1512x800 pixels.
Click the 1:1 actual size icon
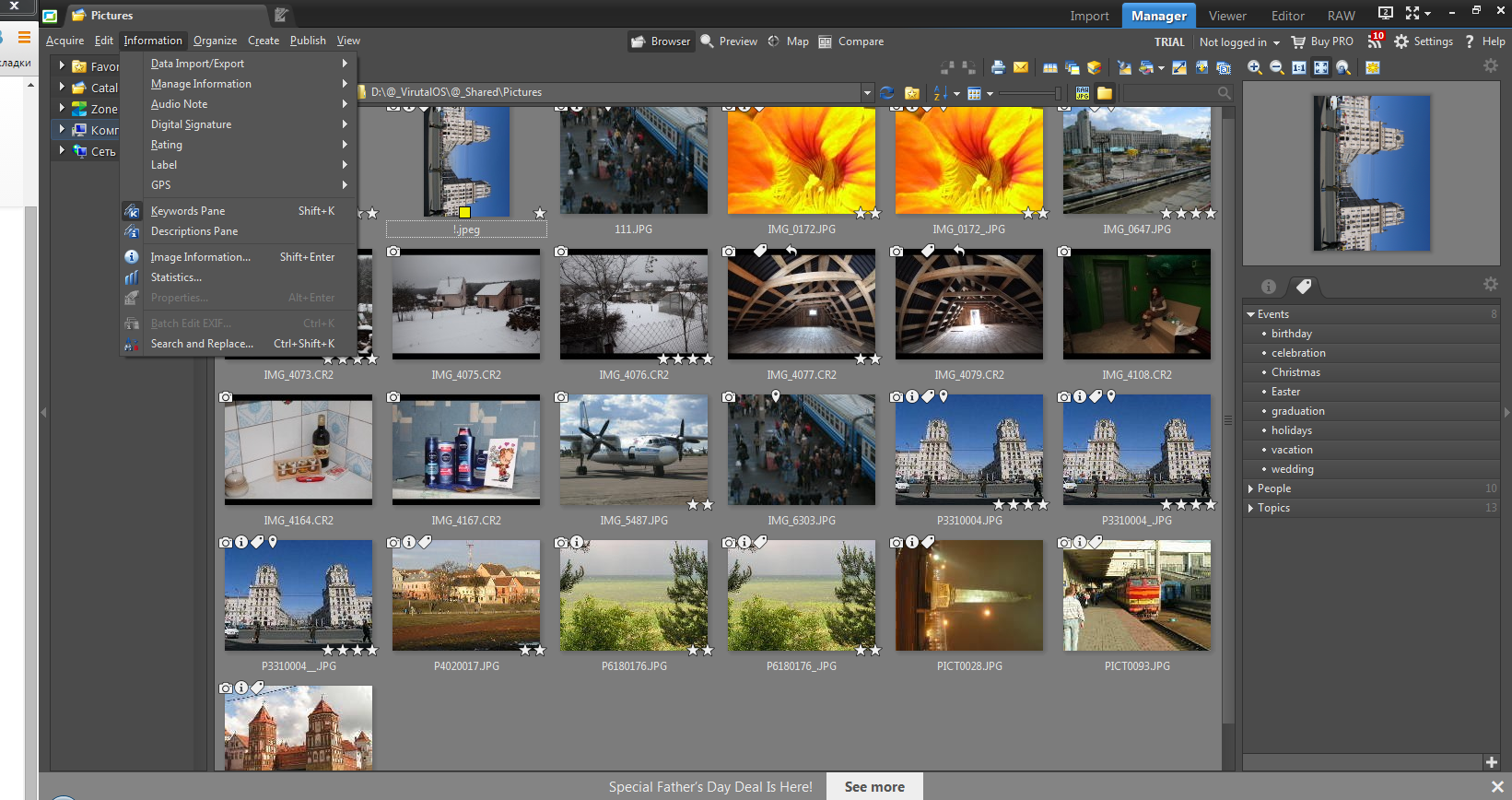pyautogui.click(x=1298, y=67)
